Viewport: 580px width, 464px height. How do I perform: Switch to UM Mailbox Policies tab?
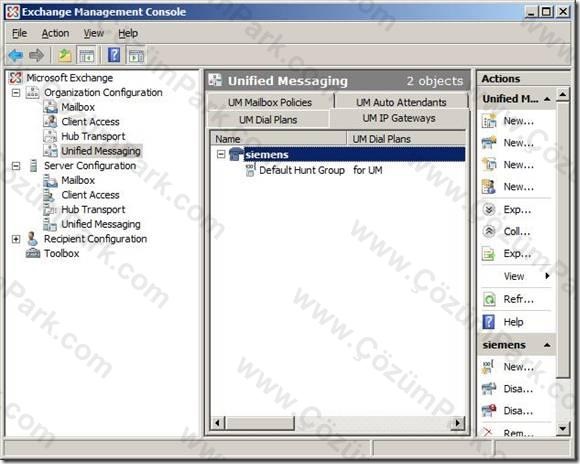click(x=270, y=102)
